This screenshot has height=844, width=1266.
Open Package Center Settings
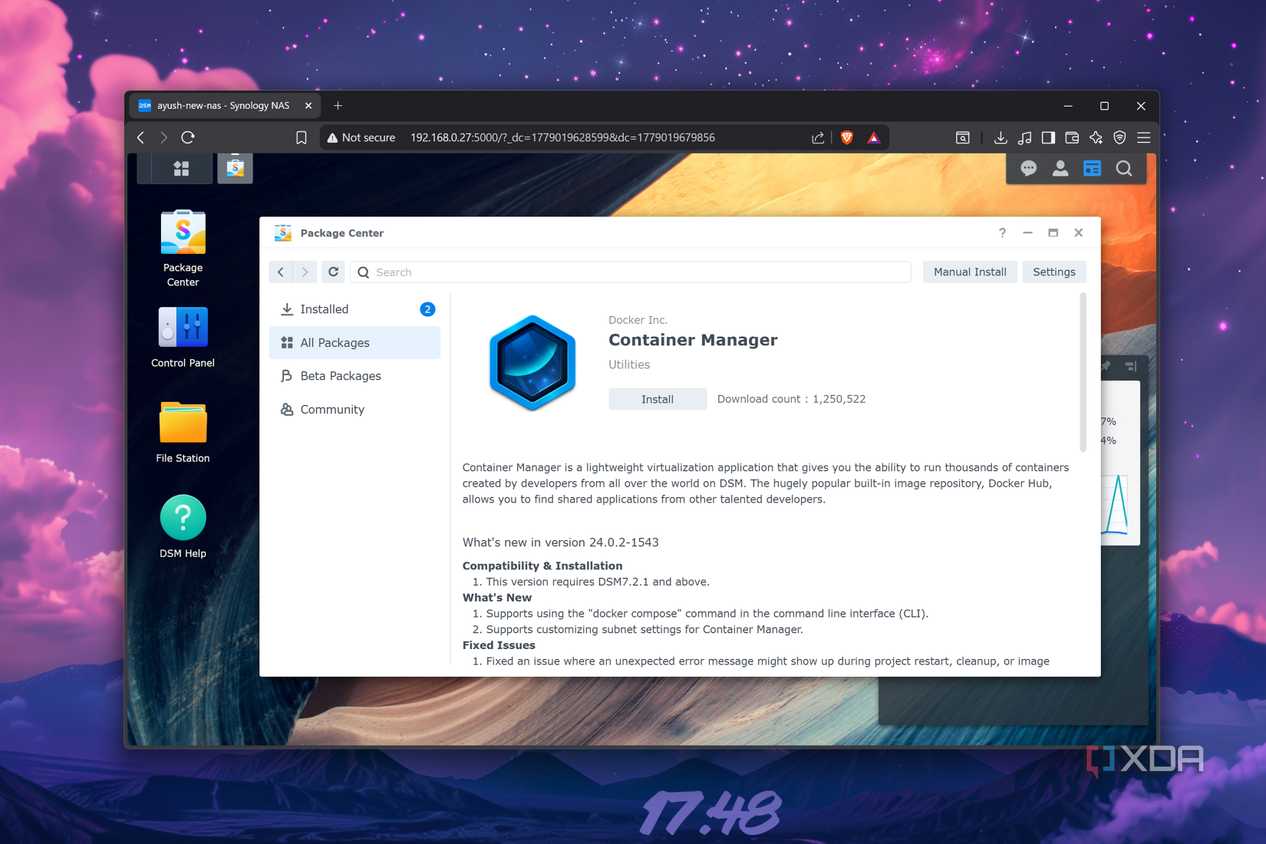pos(1054,272)
